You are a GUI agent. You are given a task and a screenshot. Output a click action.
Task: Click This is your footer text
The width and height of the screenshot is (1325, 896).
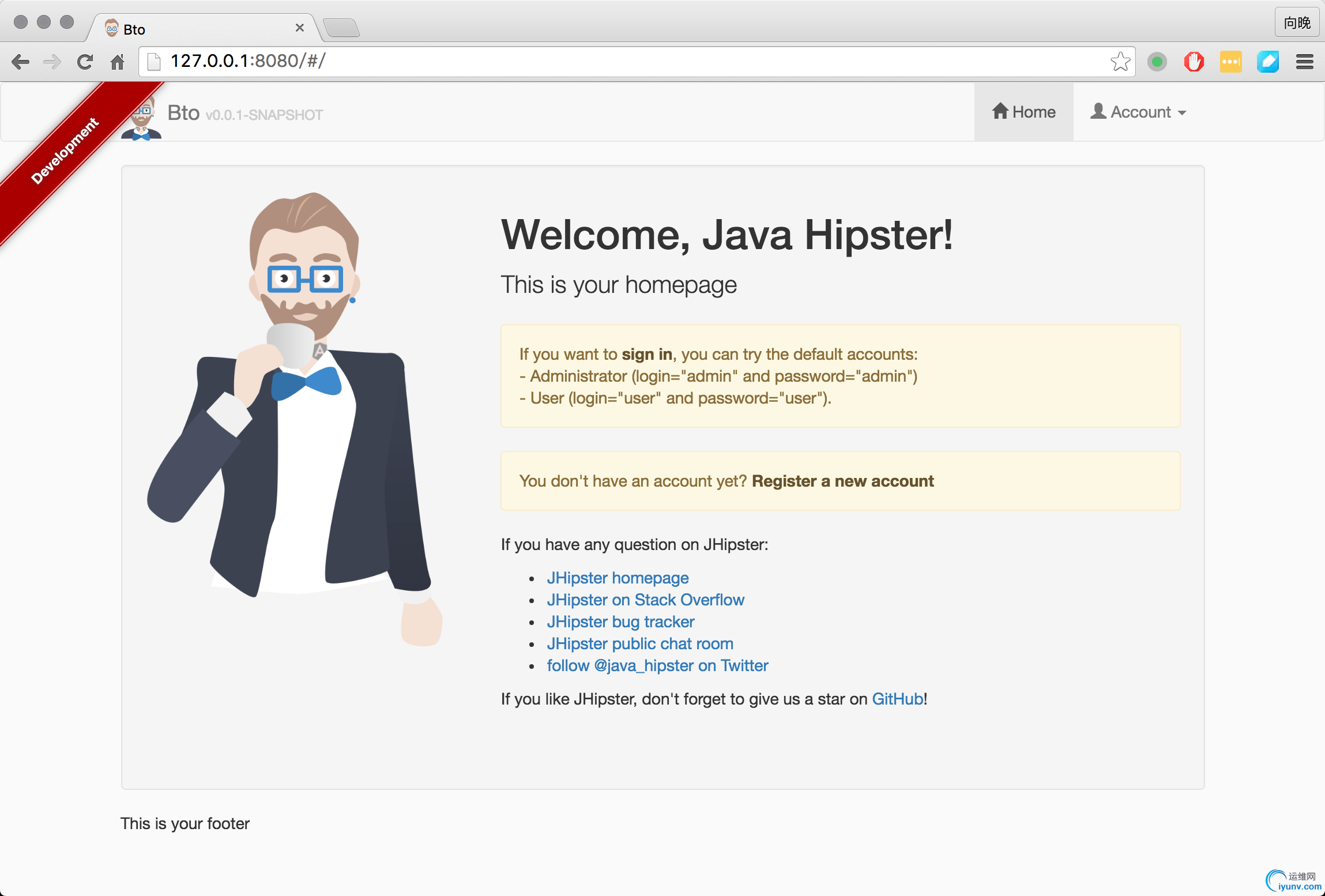coord(185,823)
